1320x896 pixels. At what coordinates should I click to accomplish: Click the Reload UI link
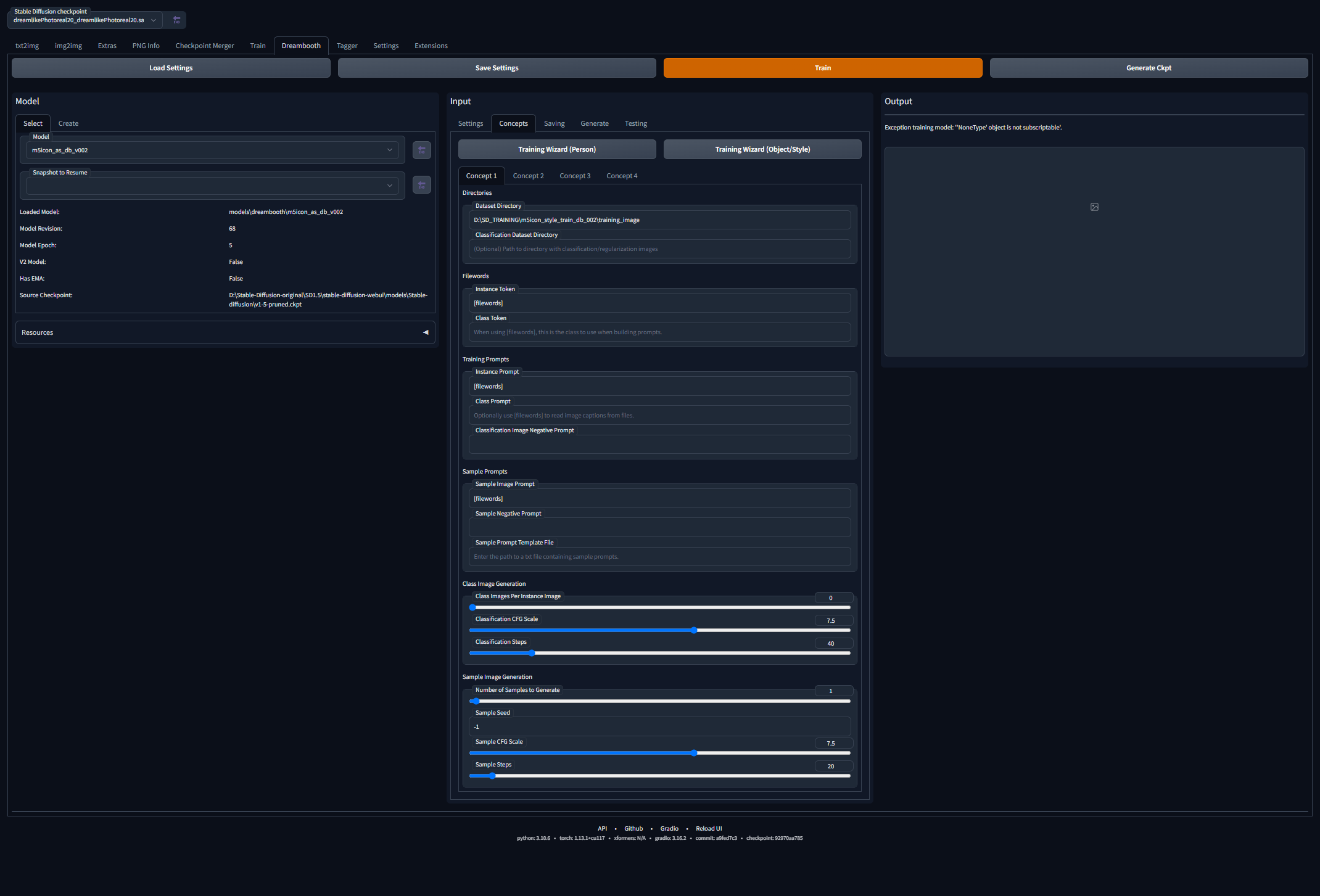coord(709,829)
